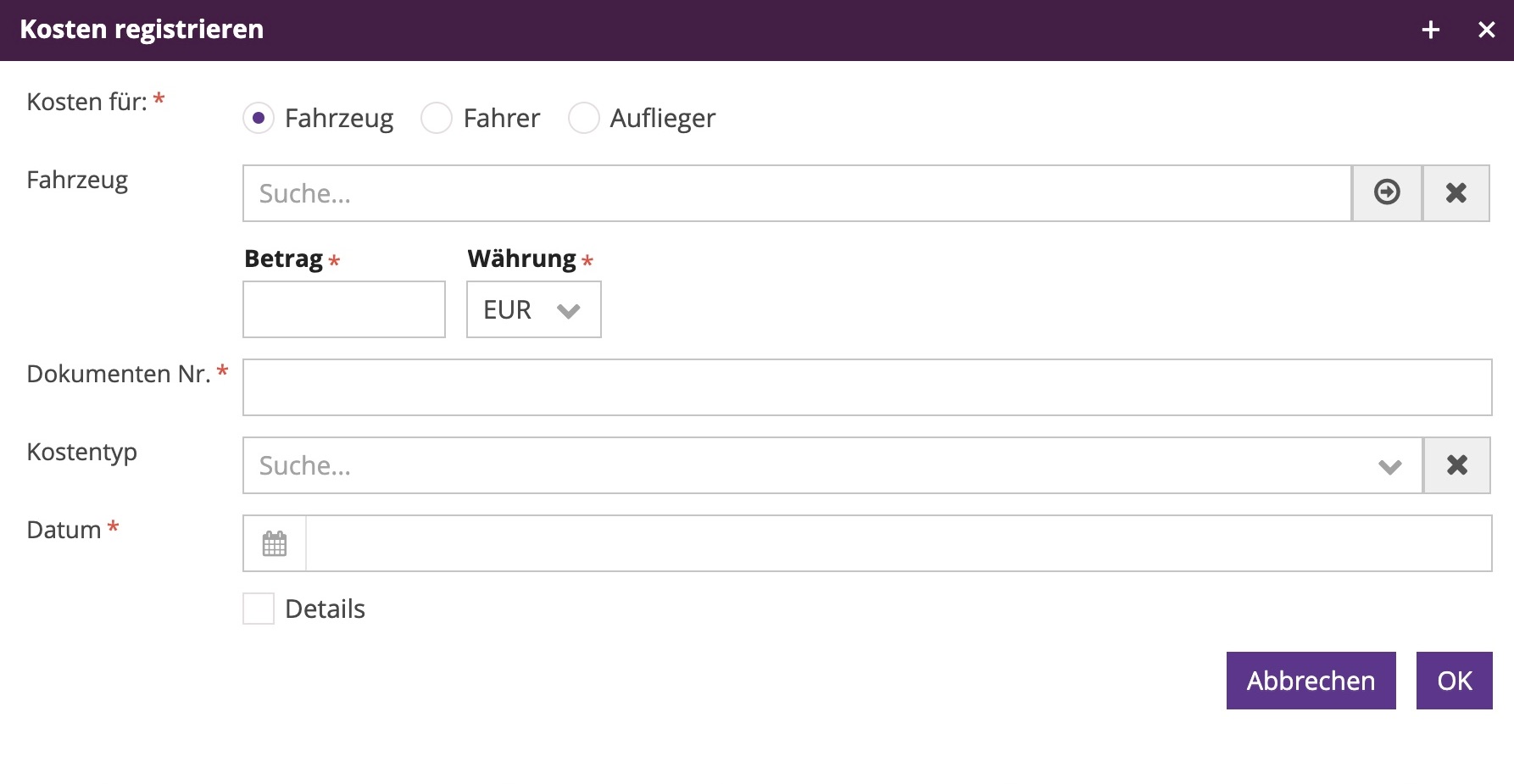Clear the Fahrzeug search field
Screen dimensions: 1514x784
[1456, 193]
